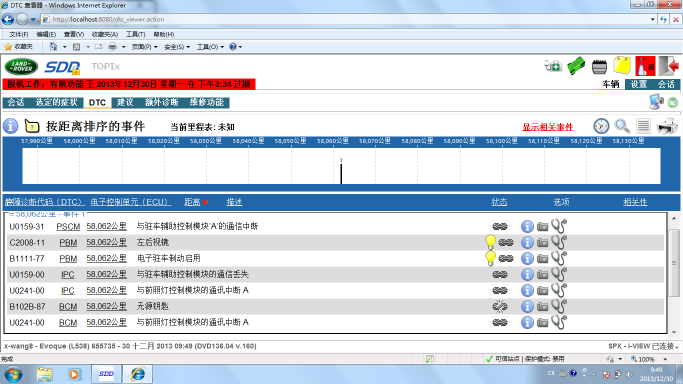Click the yellow sticky note icon
The height and width of the screenshot is (384, 683).
[622, 66]
